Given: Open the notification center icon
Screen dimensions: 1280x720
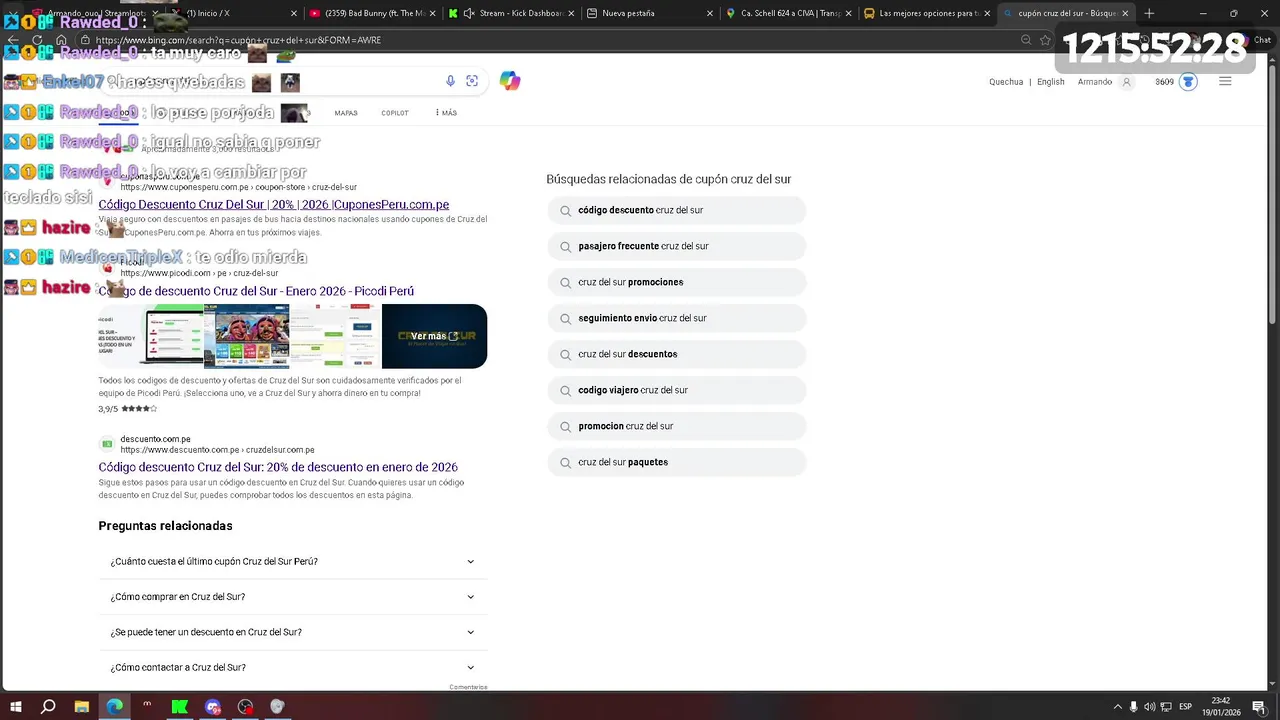Looking at the screenshot, I should (x=1261, y=707).
